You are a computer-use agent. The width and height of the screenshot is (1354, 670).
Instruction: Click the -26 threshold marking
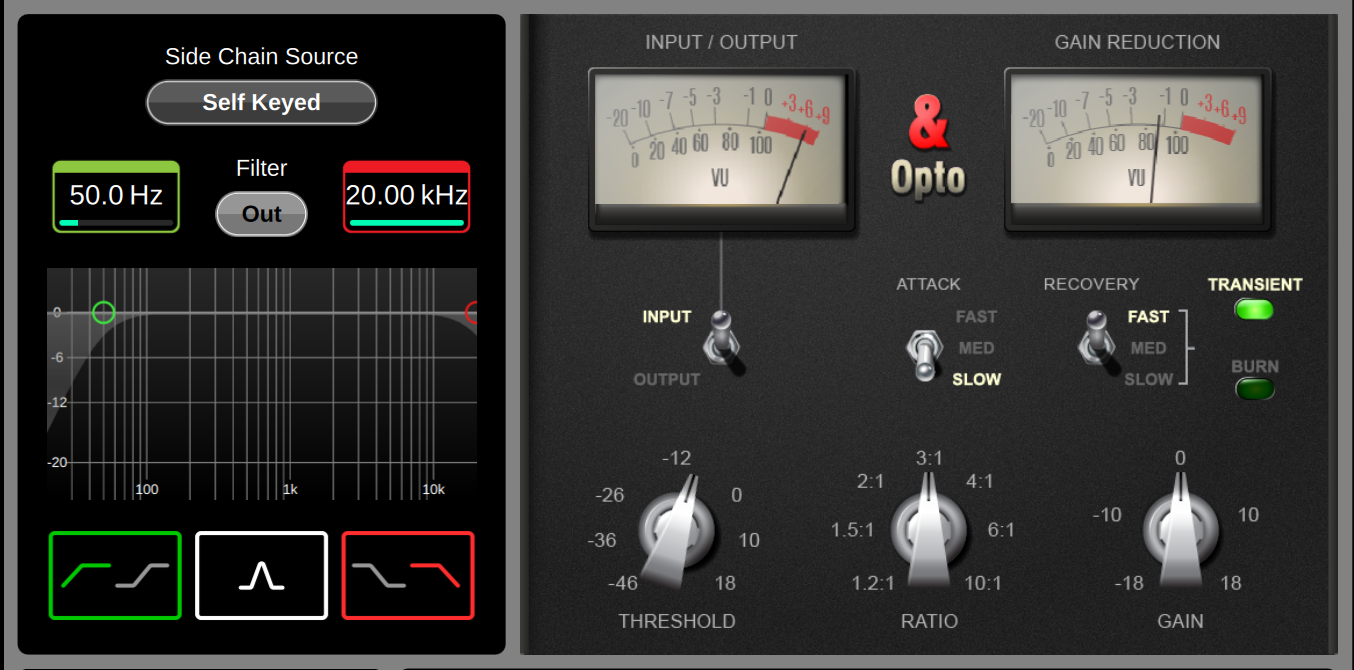coord(609,495)
